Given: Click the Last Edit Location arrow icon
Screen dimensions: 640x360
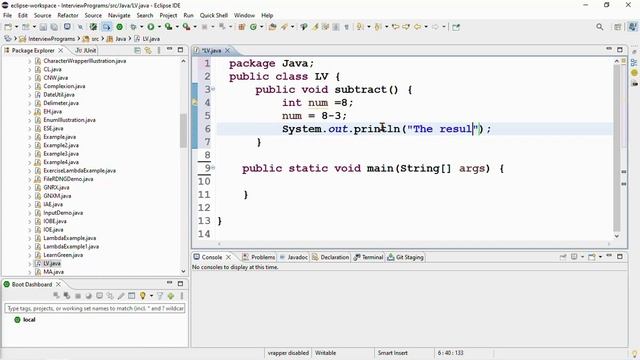Looking at the screenshot, I should (x=395, y=27).
